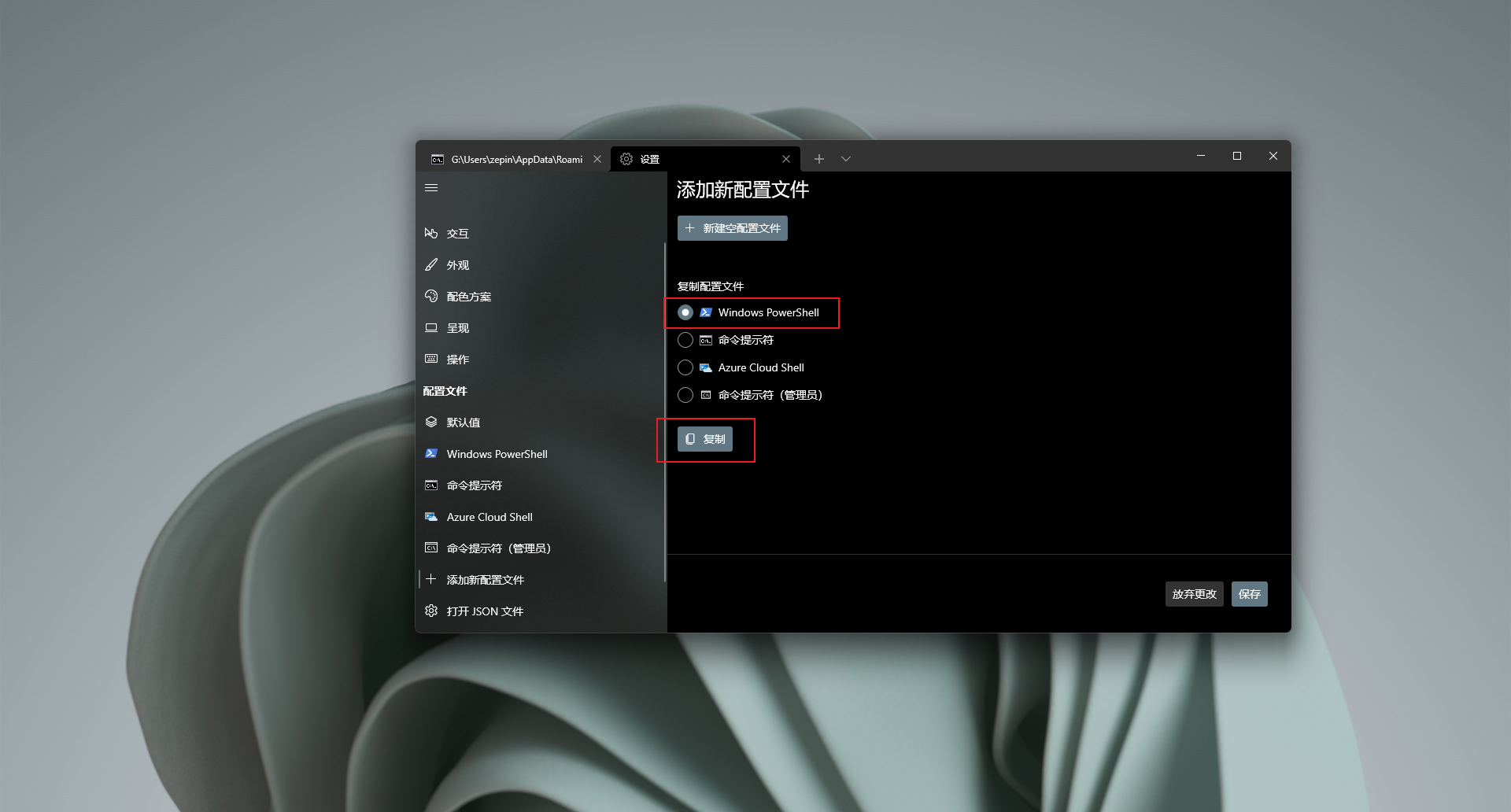Save changes with the 保存 button
Screen dimensions: 1511x812
1249,594
